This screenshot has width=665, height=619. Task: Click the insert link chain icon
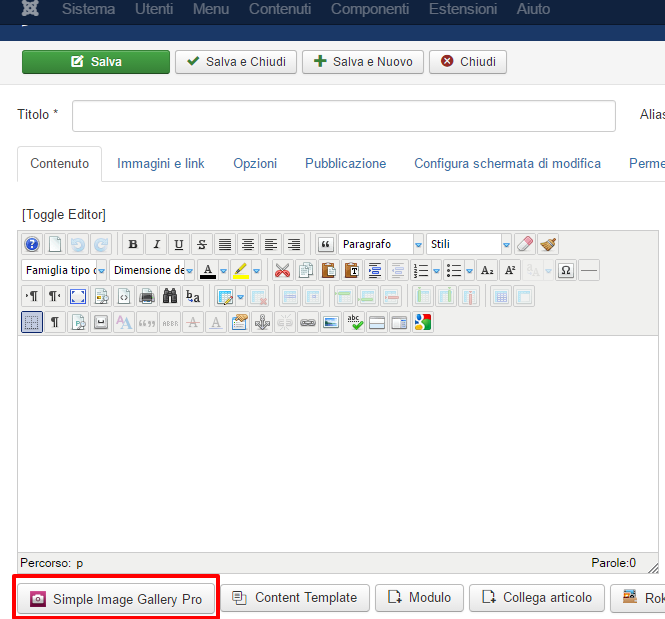click(308, 322)
